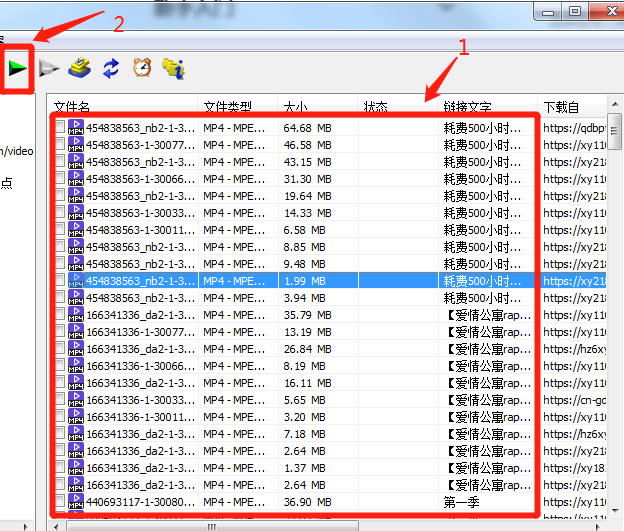
Task: Click the yellow stamp add-to-queue toolbar icon
Action: click(x=80, y=68)
